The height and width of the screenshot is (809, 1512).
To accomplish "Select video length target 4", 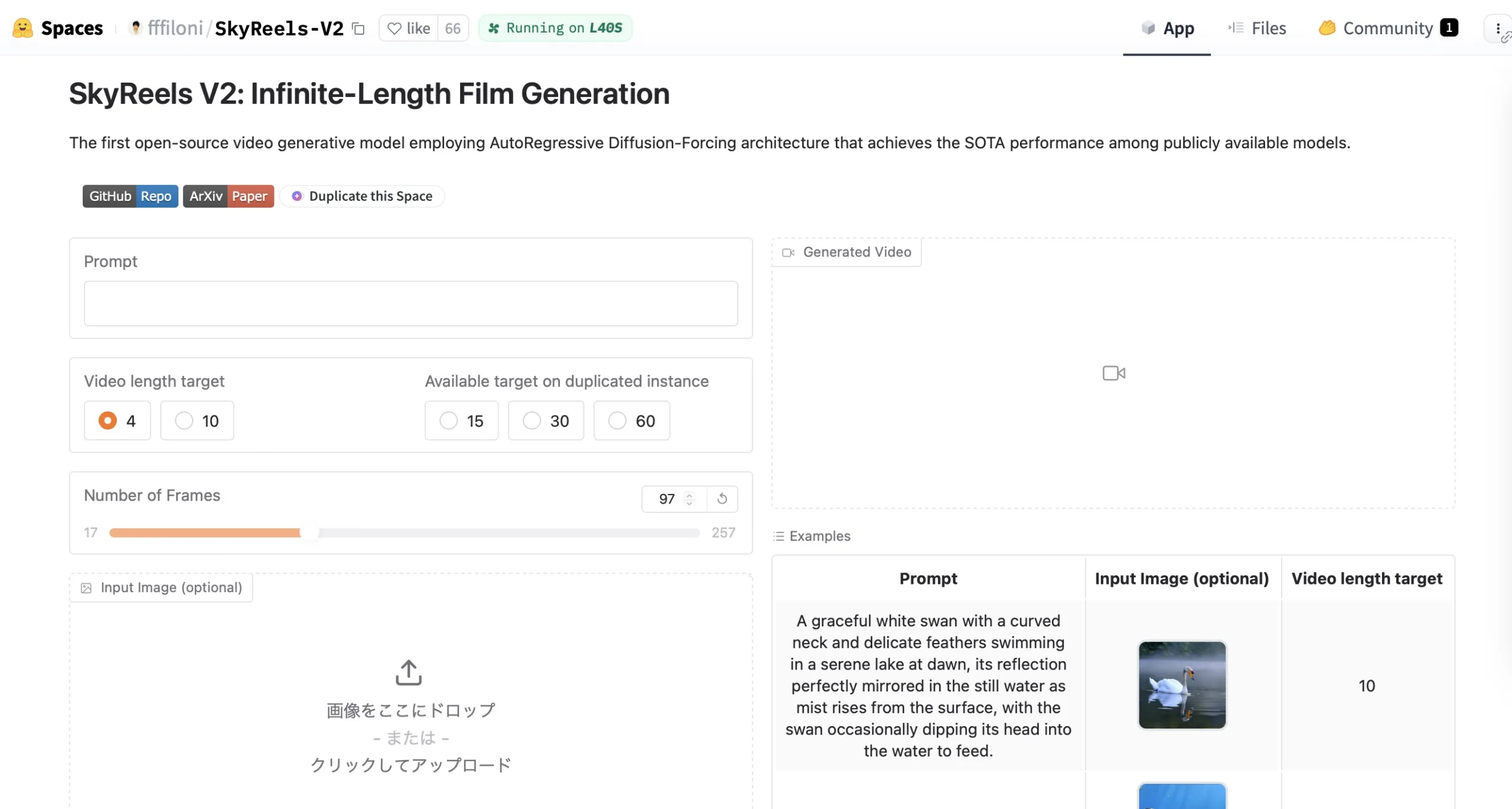I will [x=118, y=421].
